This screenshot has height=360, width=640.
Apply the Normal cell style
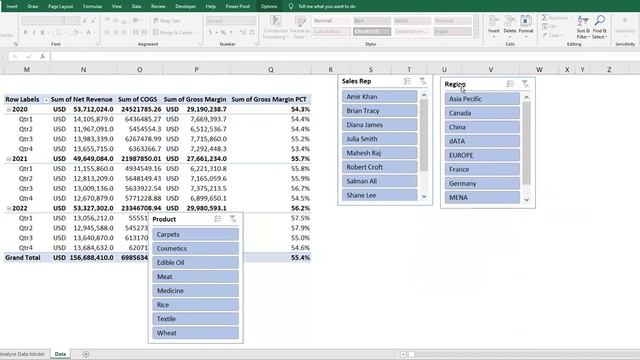click(331, 20)
